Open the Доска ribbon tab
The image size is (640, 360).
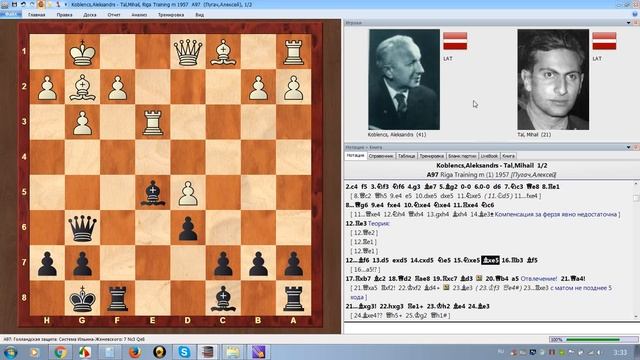pos(90,15)
